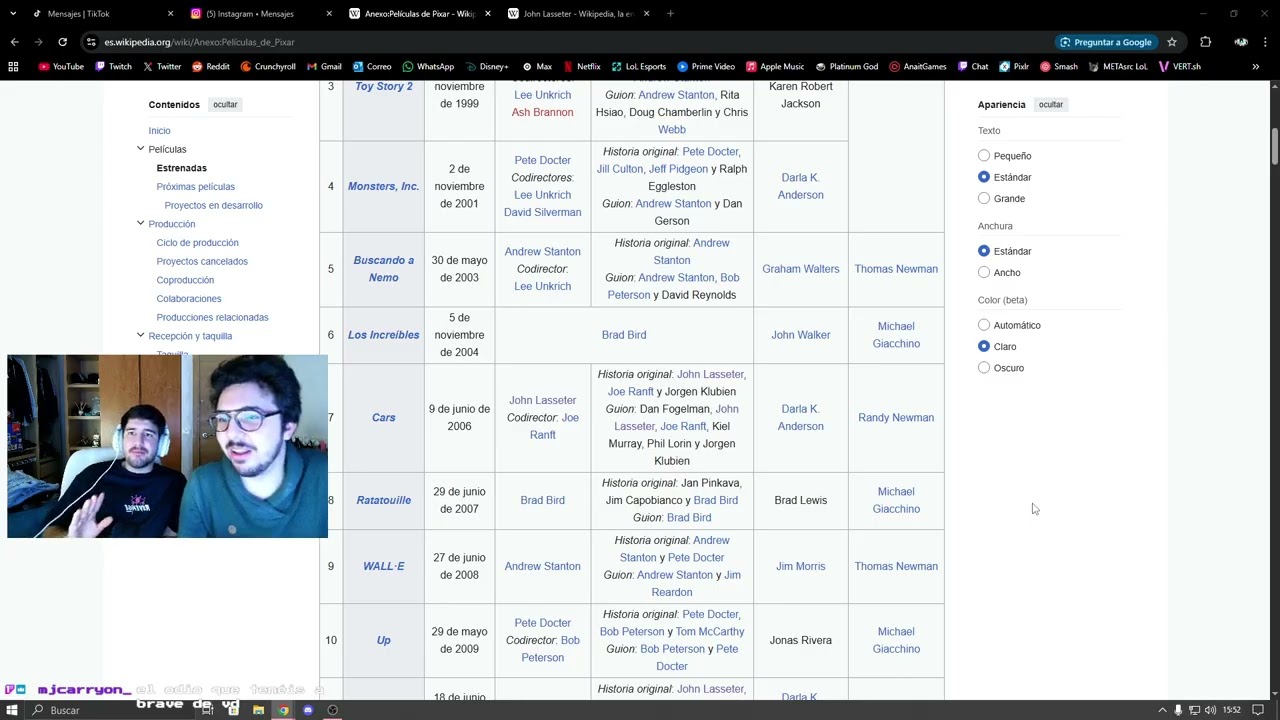Open the Windows Start menu
This screenshot has width=1280, height=720.
pos(12,710)
